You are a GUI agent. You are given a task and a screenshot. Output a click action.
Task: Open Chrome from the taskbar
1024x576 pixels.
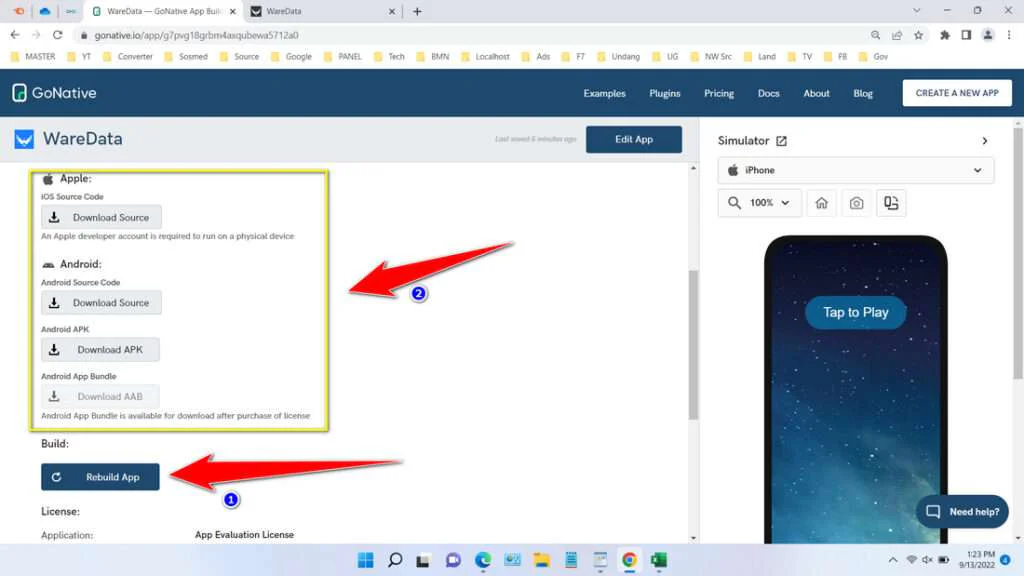[x=629, y=560]
